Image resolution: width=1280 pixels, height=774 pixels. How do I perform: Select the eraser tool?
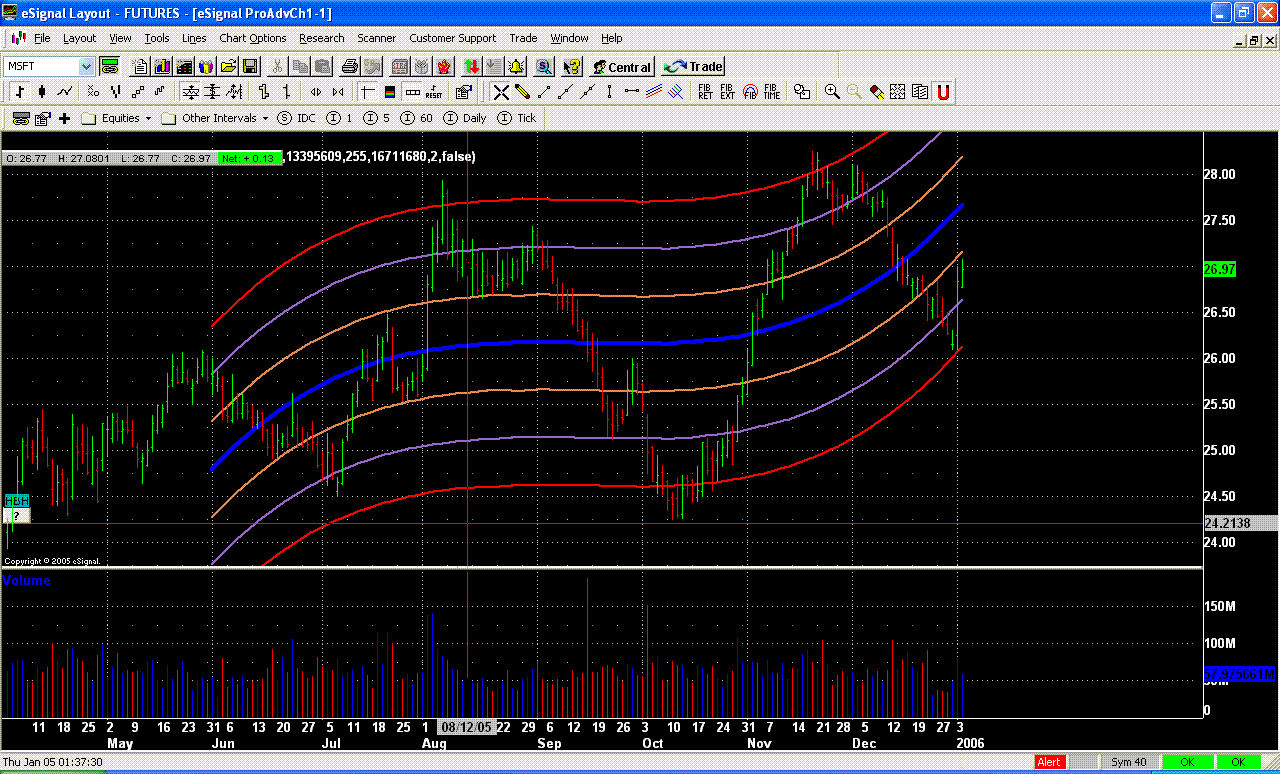coord(877,91)
